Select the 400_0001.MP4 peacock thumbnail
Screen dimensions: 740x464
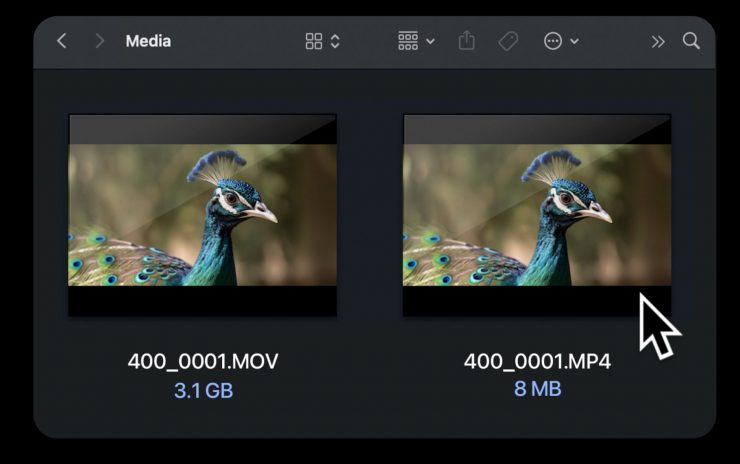[537, 215]
